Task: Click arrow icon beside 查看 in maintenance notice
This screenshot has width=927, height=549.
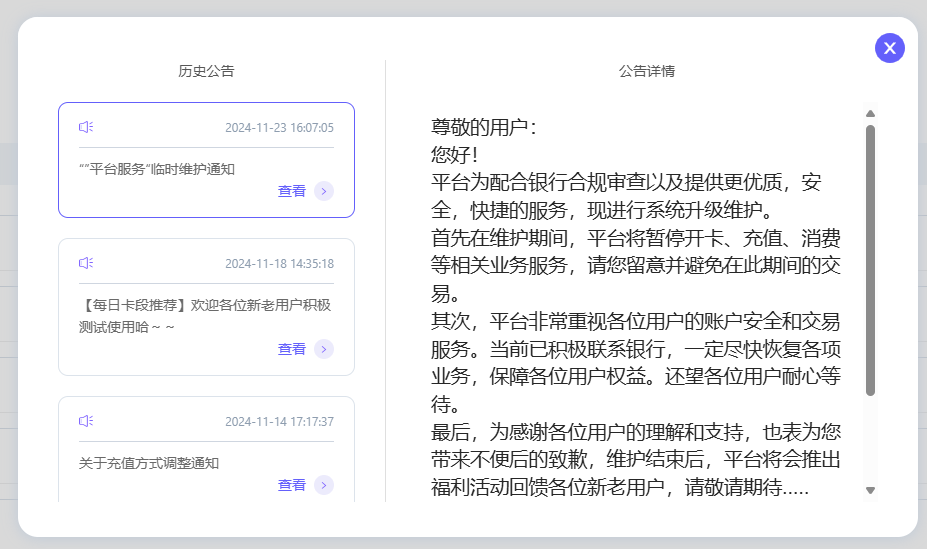Action: [x=324, y=191]
